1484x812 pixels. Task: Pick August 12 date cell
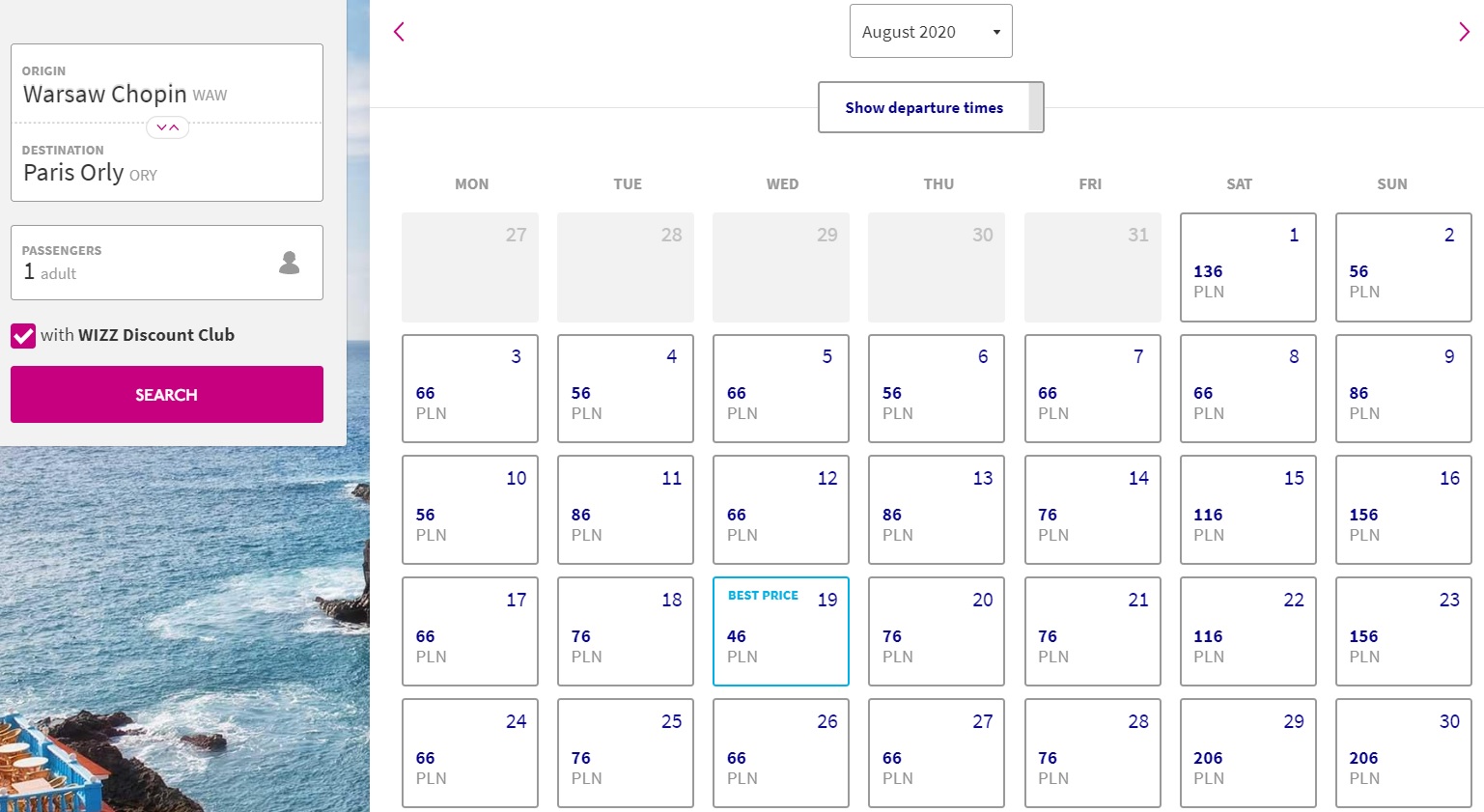[x=781, y=510]
